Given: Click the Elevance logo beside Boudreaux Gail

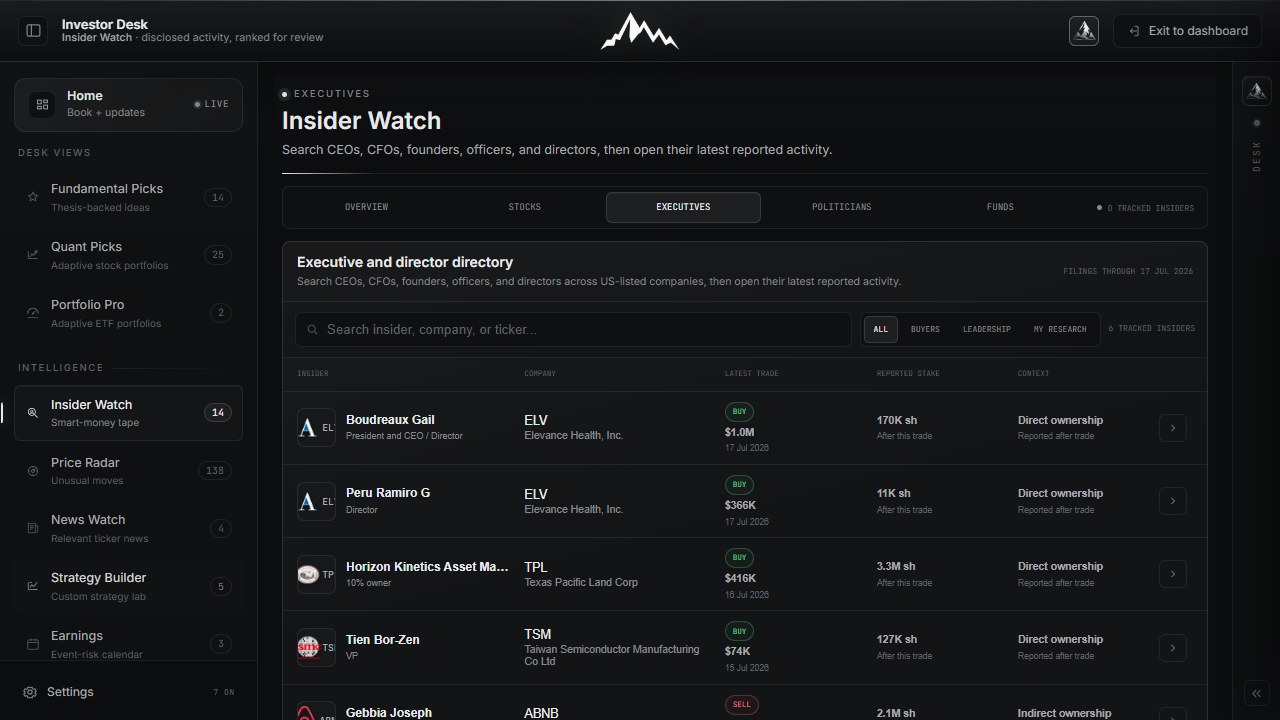Looking at the screenshot, I should 316,428.
